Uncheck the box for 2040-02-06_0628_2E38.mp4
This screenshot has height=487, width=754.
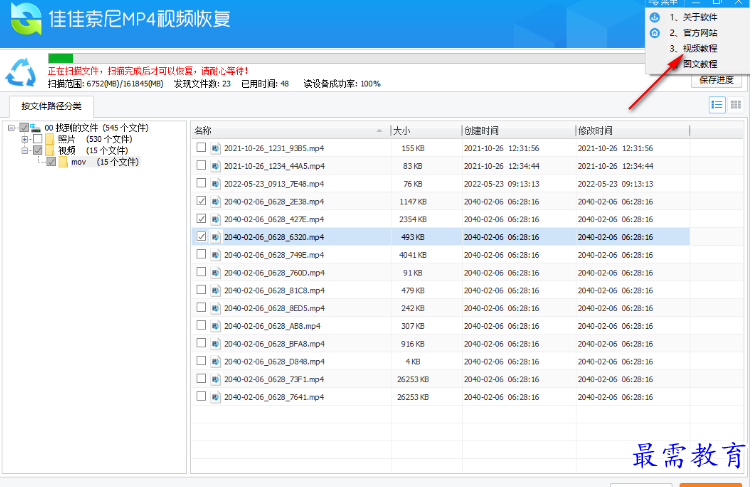201,200
